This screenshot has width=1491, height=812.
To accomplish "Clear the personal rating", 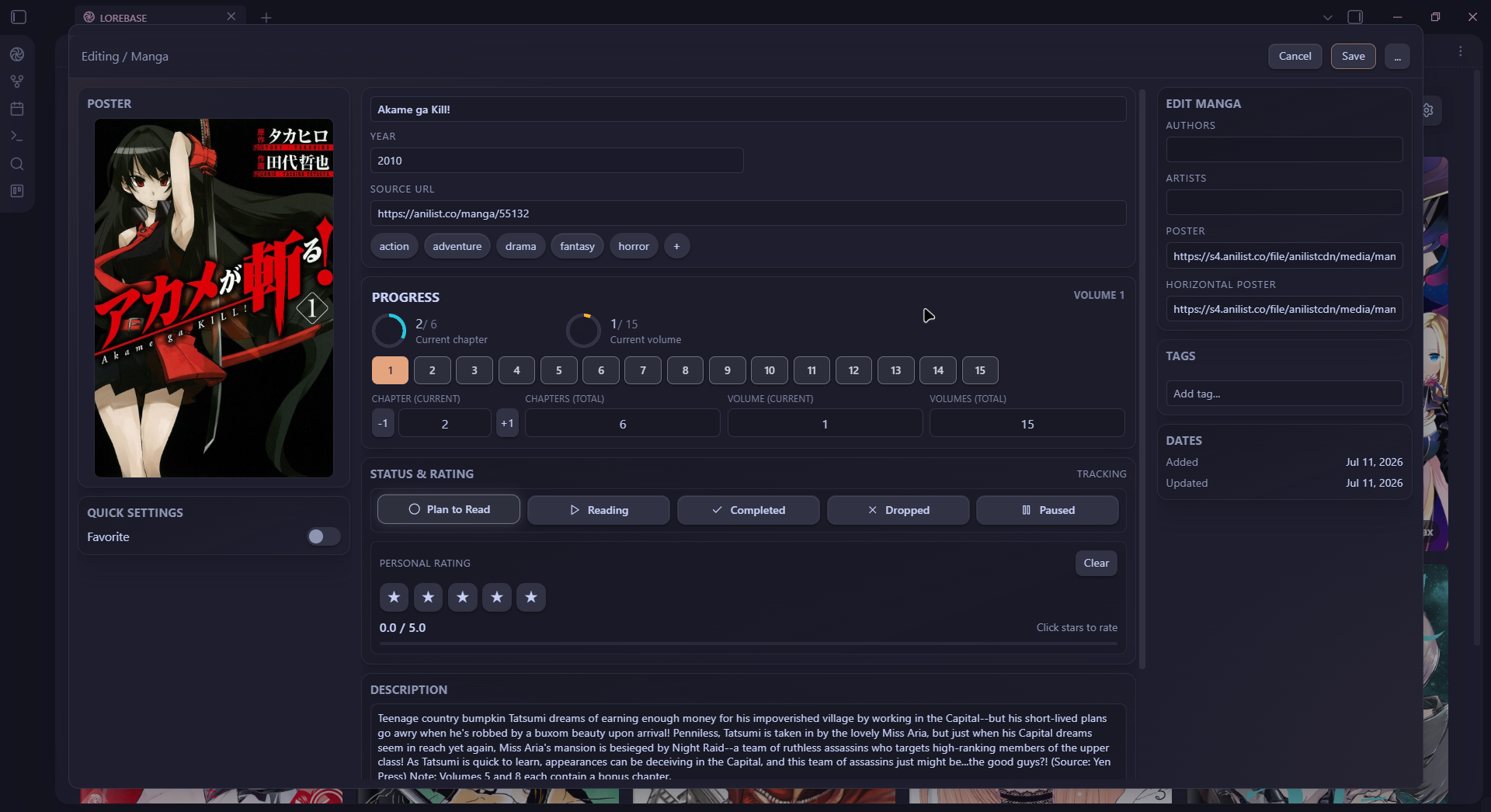I will click(1097, 563).
